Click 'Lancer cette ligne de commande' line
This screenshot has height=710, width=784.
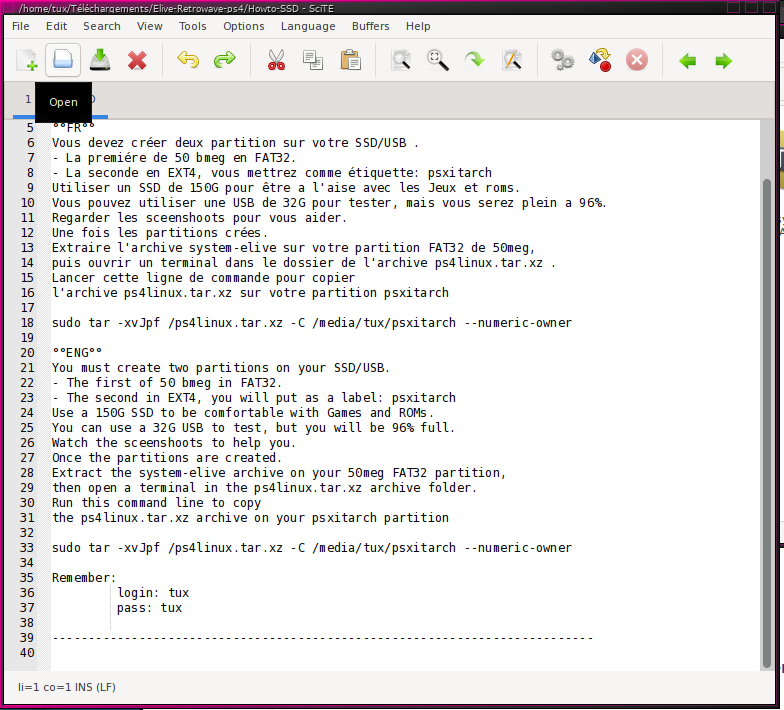click(x=204, y=278)
